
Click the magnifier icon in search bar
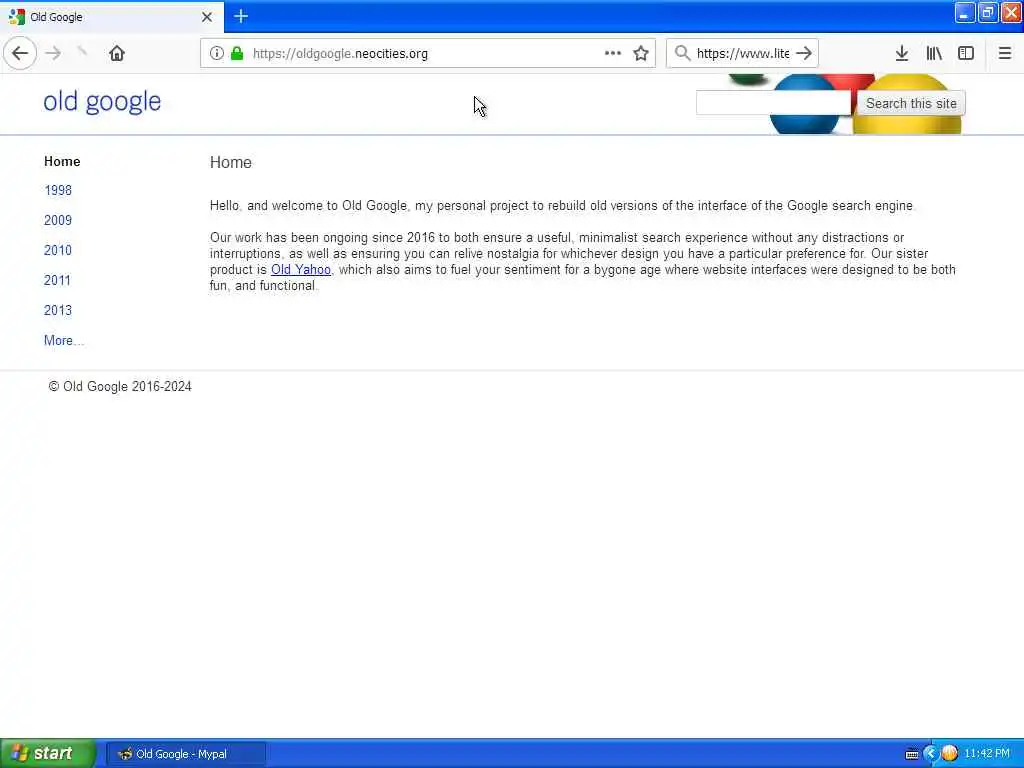(x=682, y=53)
